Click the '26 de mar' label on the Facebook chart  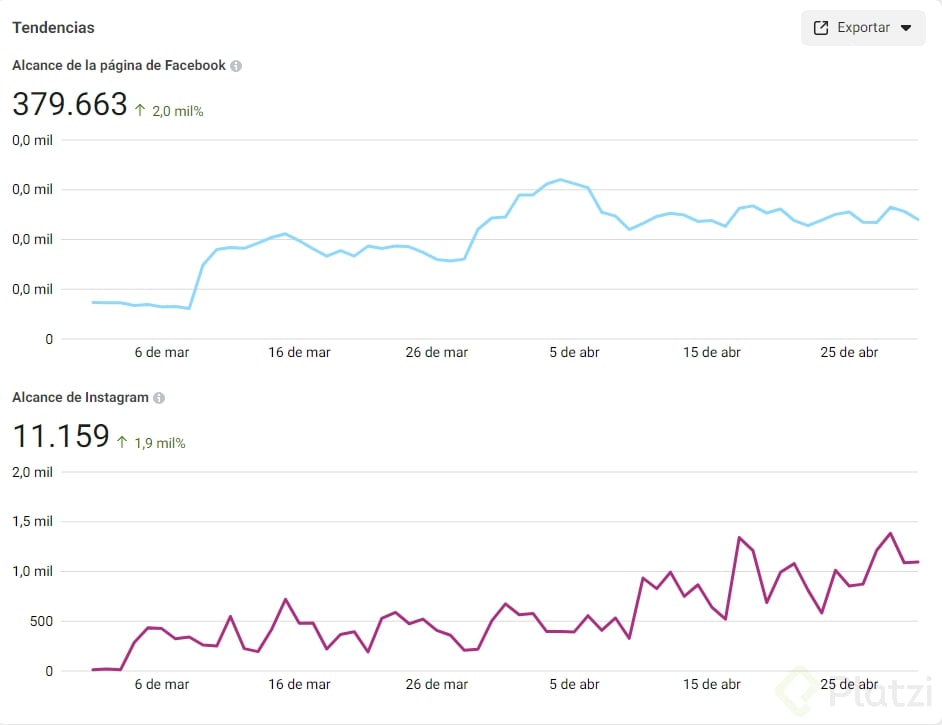(x=437, y=353)
